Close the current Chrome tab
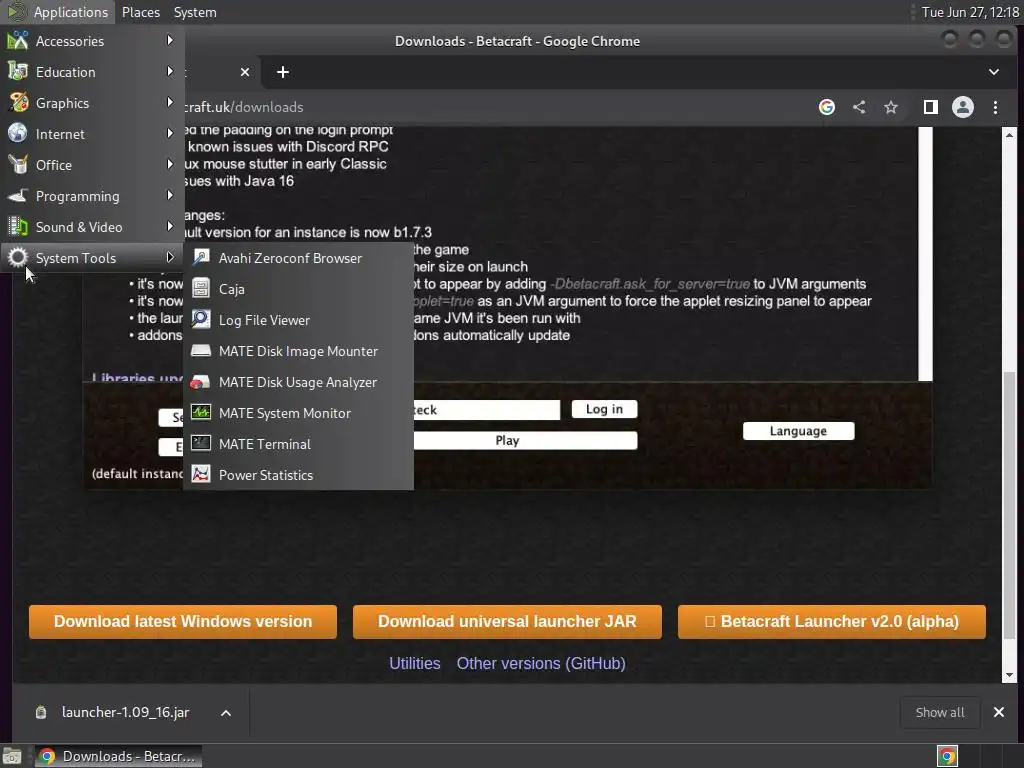 [x=245, y=72]
